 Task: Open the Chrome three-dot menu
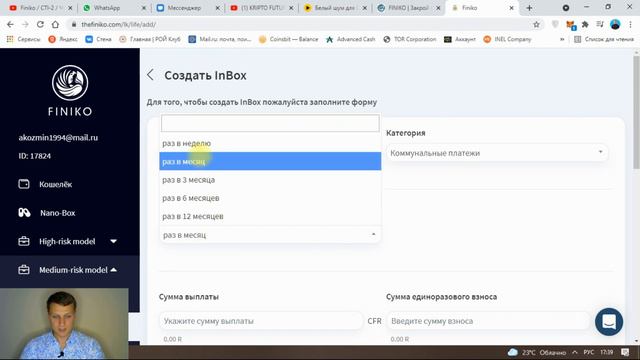630,24
